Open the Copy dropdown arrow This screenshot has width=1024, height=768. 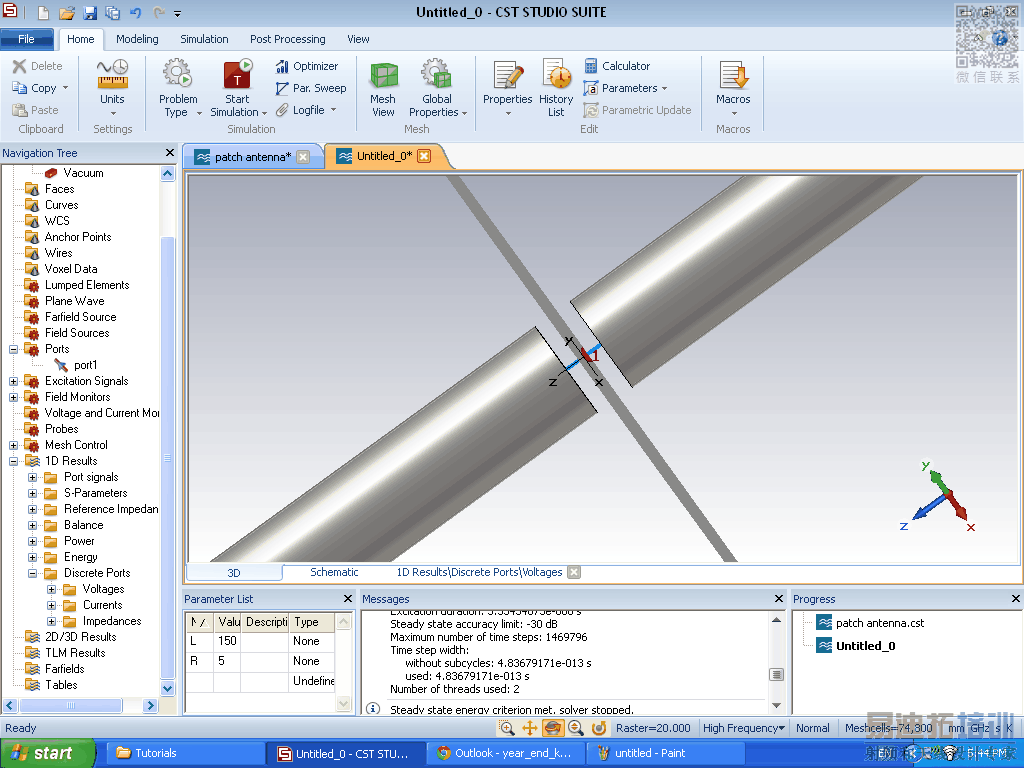pyautogui.click(x=65, y=88)
